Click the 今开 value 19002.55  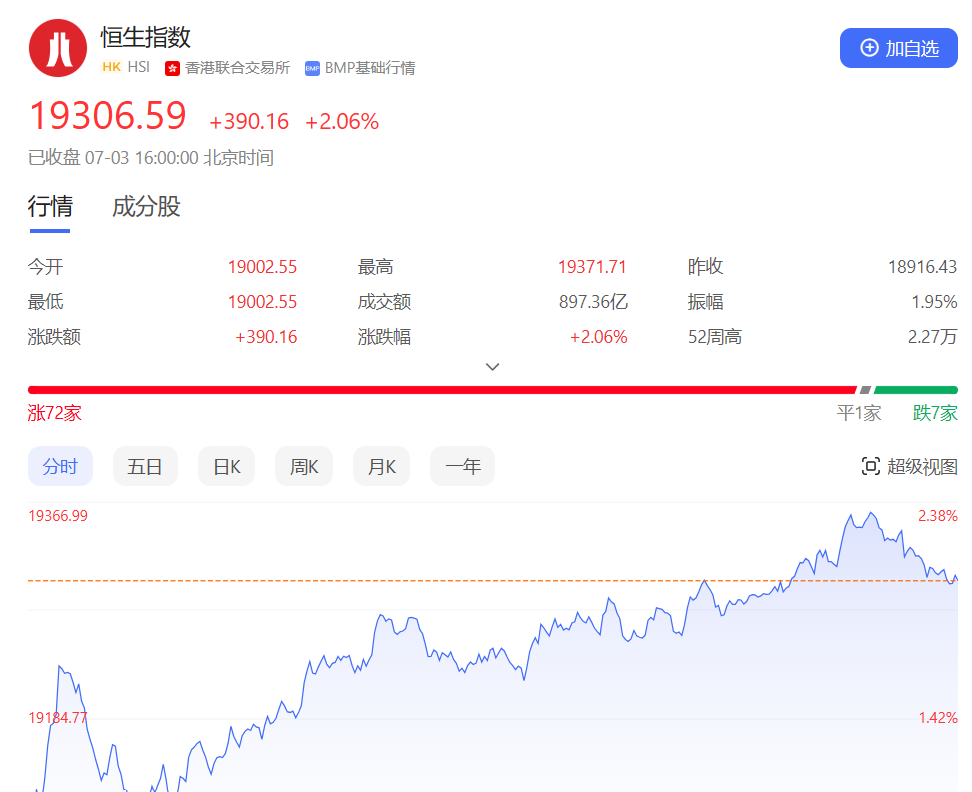pyautogui.click(x=262, y=267)
